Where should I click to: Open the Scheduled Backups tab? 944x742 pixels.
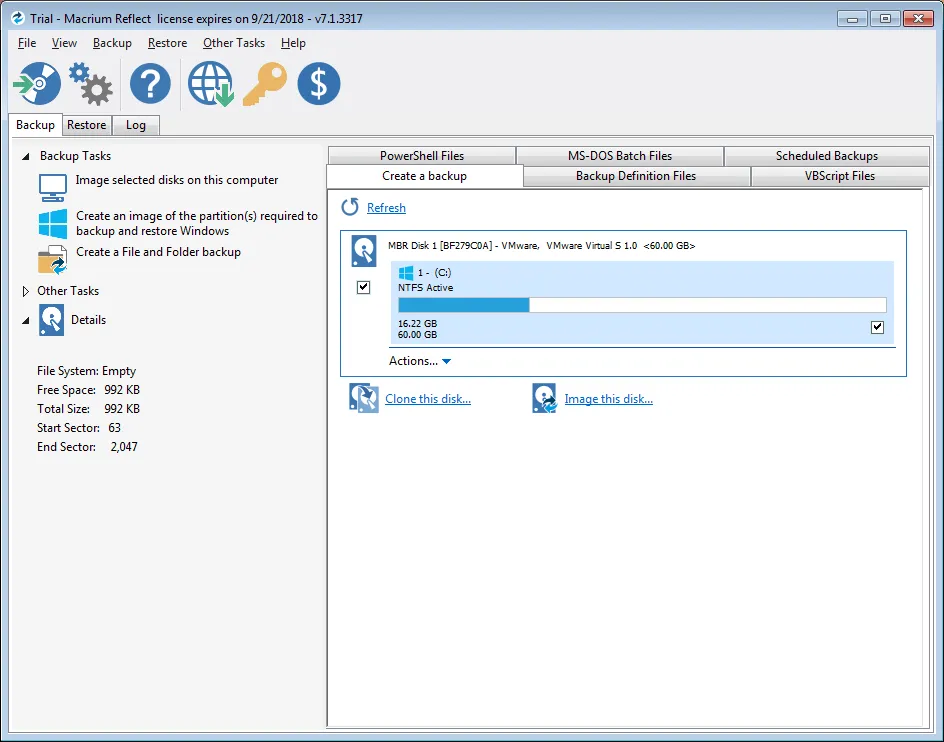pos(827,155)
